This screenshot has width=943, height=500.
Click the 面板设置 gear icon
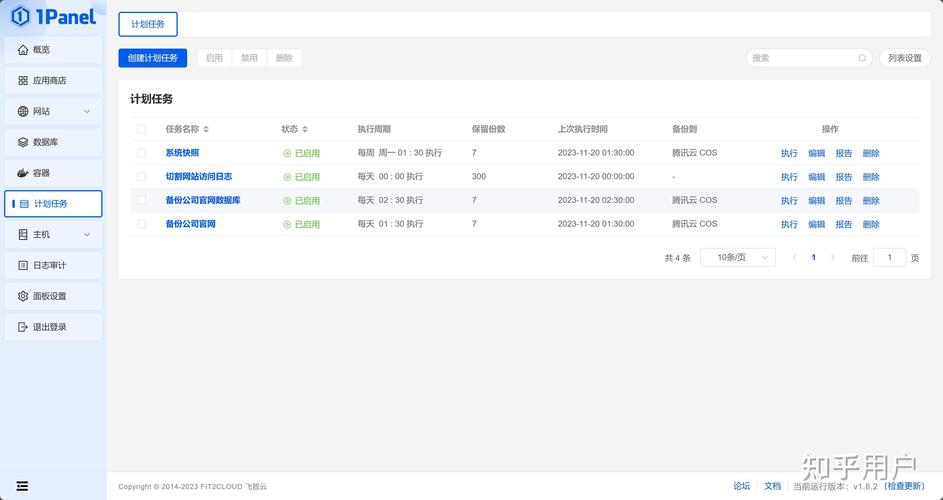coord(23,296)
